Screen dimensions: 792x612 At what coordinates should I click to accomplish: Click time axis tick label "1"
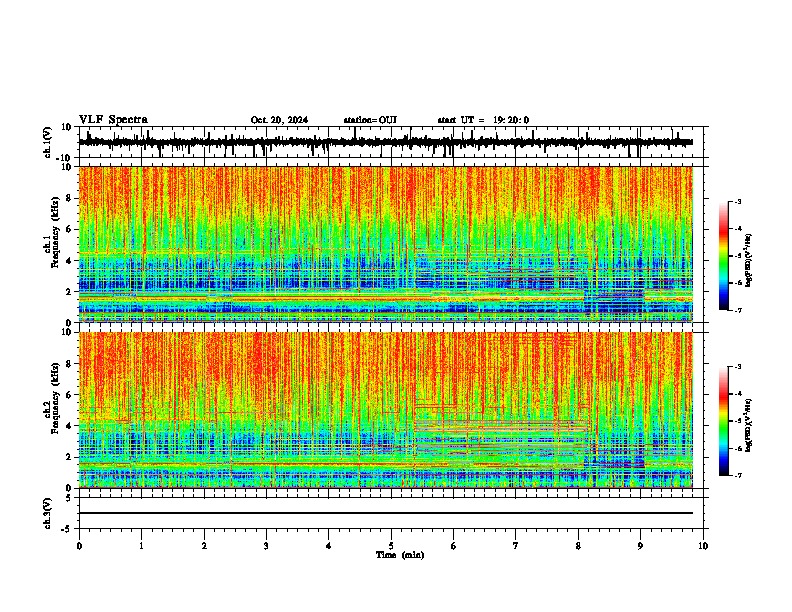141,546
